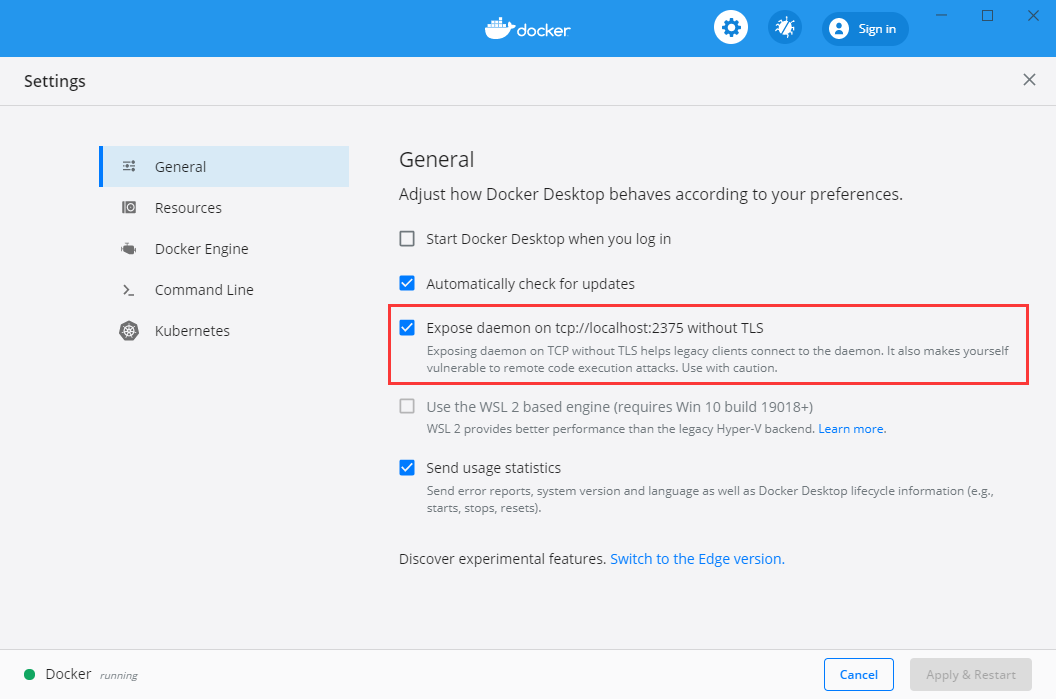The height and width of the screenshot is (699, 1056).
Task: Click the Docker running status text
Action: click(x=92, y=674)
